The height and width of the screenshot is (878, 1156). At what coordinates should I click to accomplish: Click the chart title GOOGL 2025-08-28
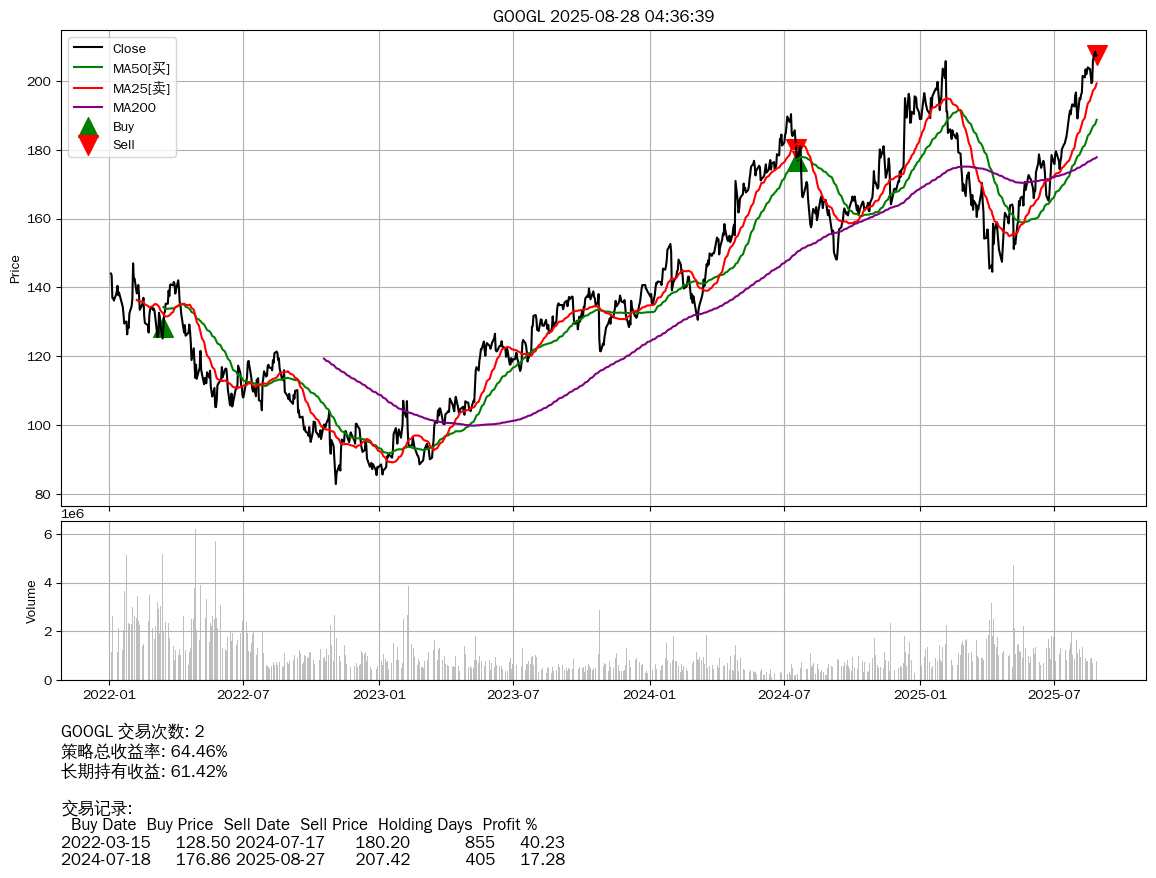[x=603, y=16]
